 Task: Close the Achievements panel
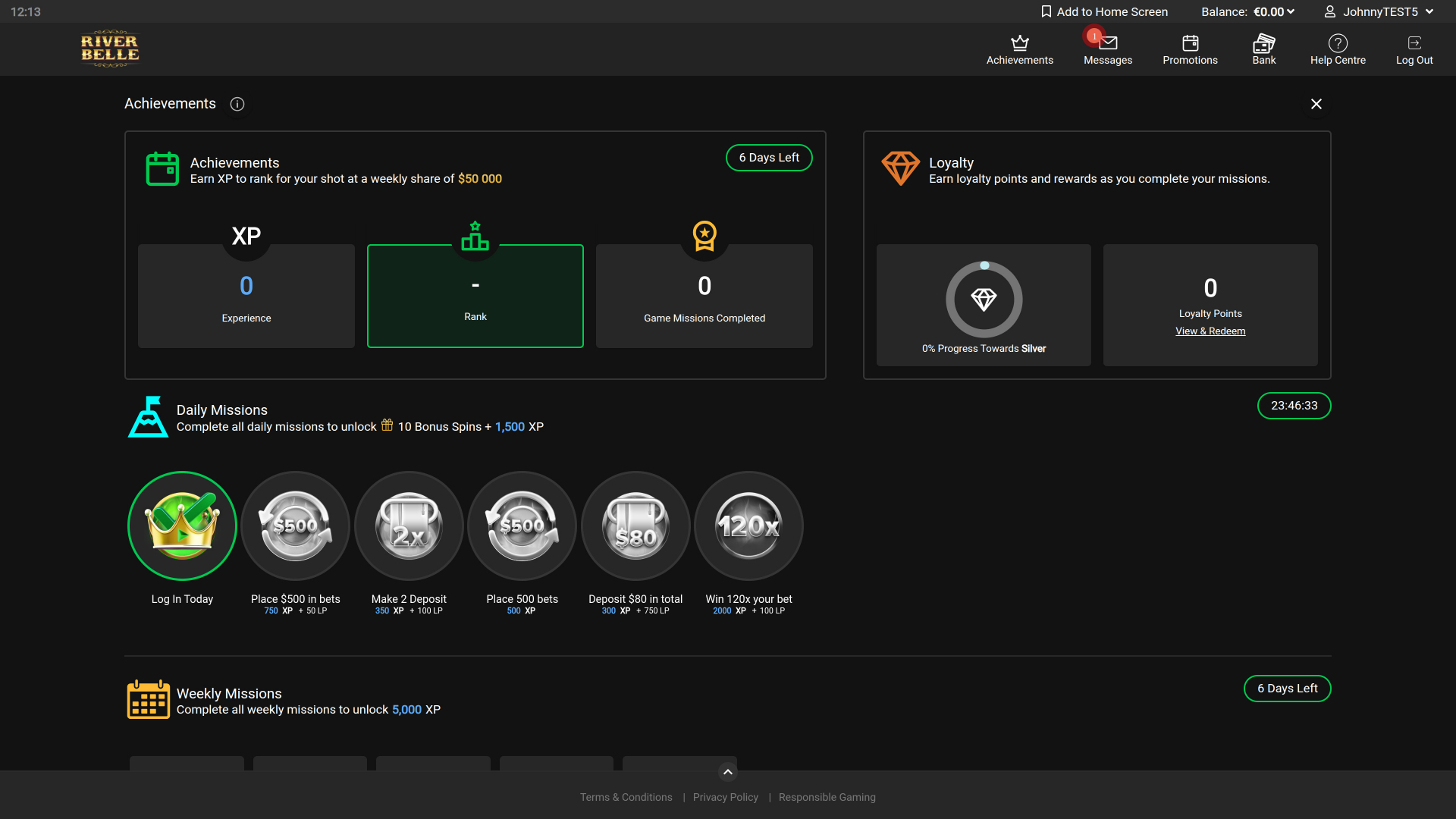1316,104
